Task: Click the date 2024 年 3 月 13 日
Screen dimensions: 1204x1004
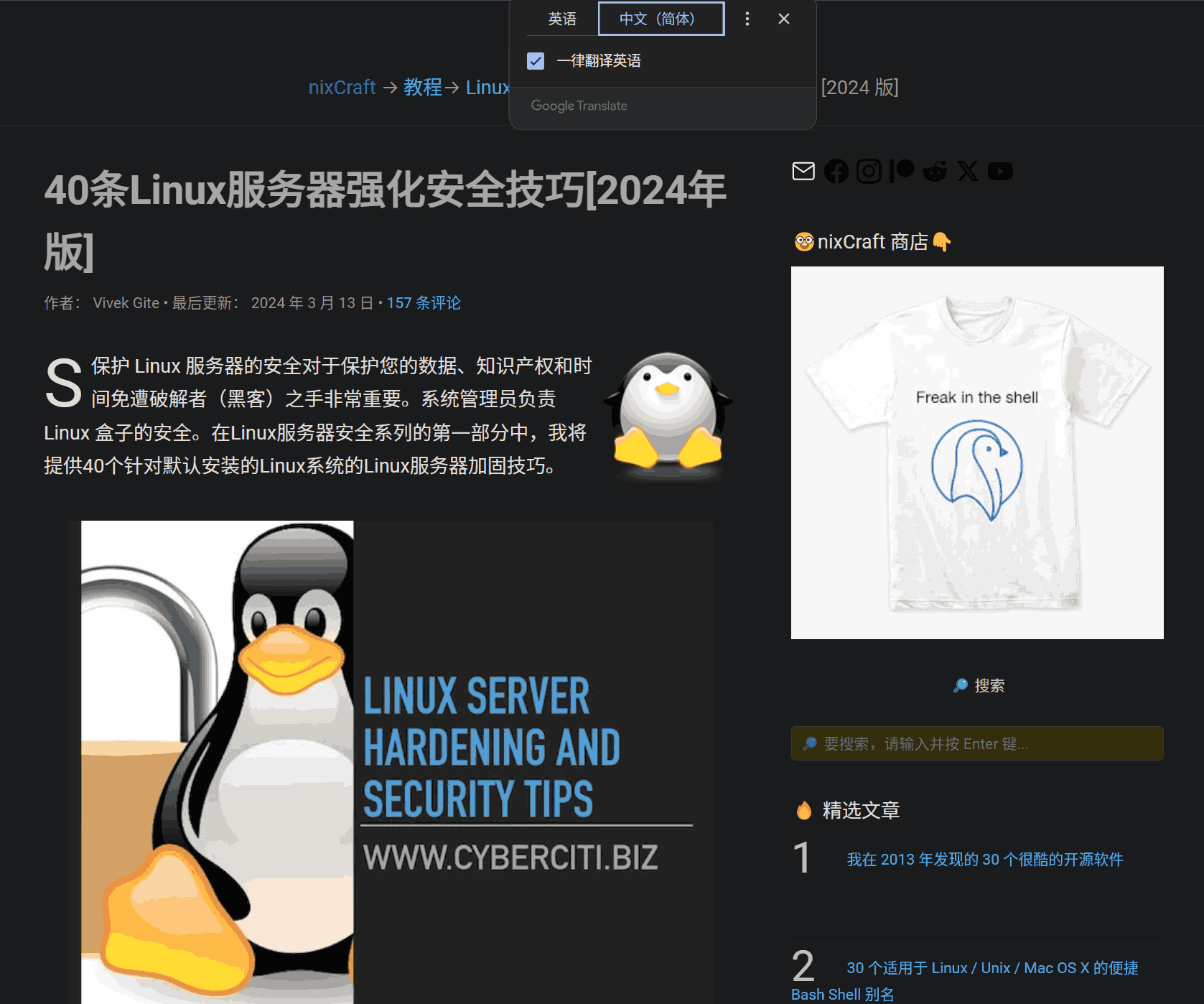Action: coord(312,303)
